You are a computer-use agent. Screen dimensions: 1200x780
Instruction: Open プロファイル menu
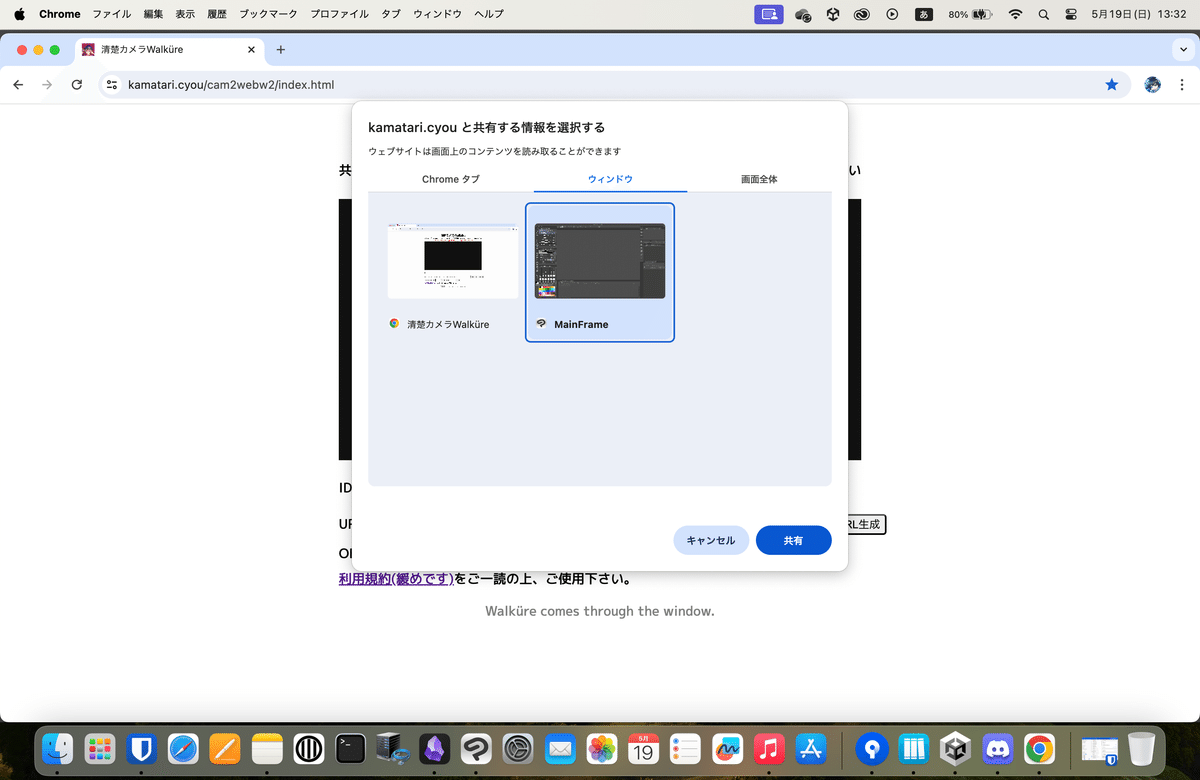tap(338, 14)
